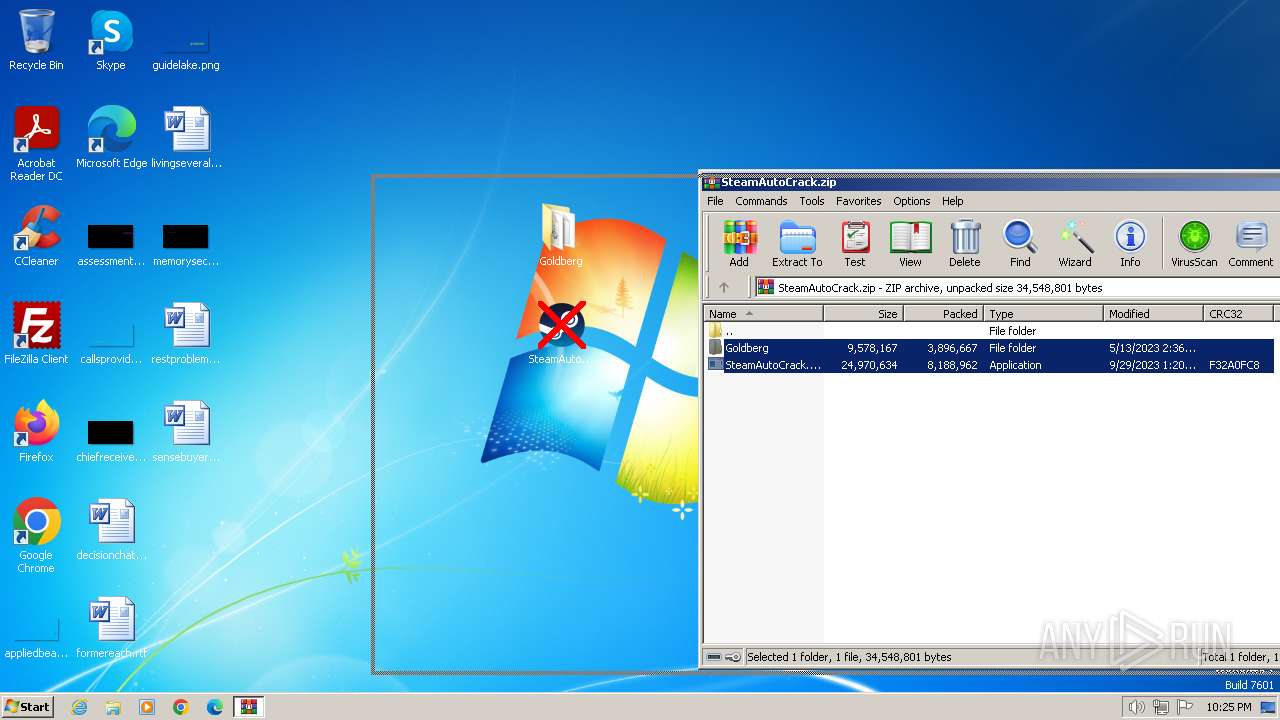Click the Test archive icon
The height and width of the screenshot is (720, 1280).
click(x=855, y=244)
